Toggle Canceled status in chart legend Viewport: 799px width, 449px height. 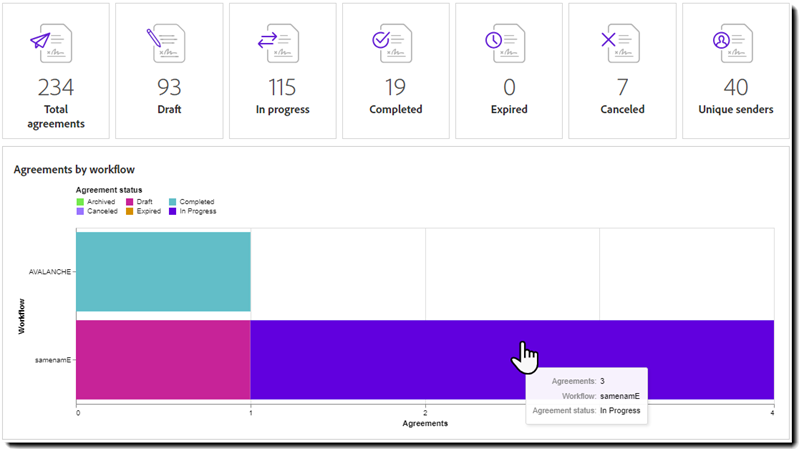pyautogui.click(x=100, y=211)
